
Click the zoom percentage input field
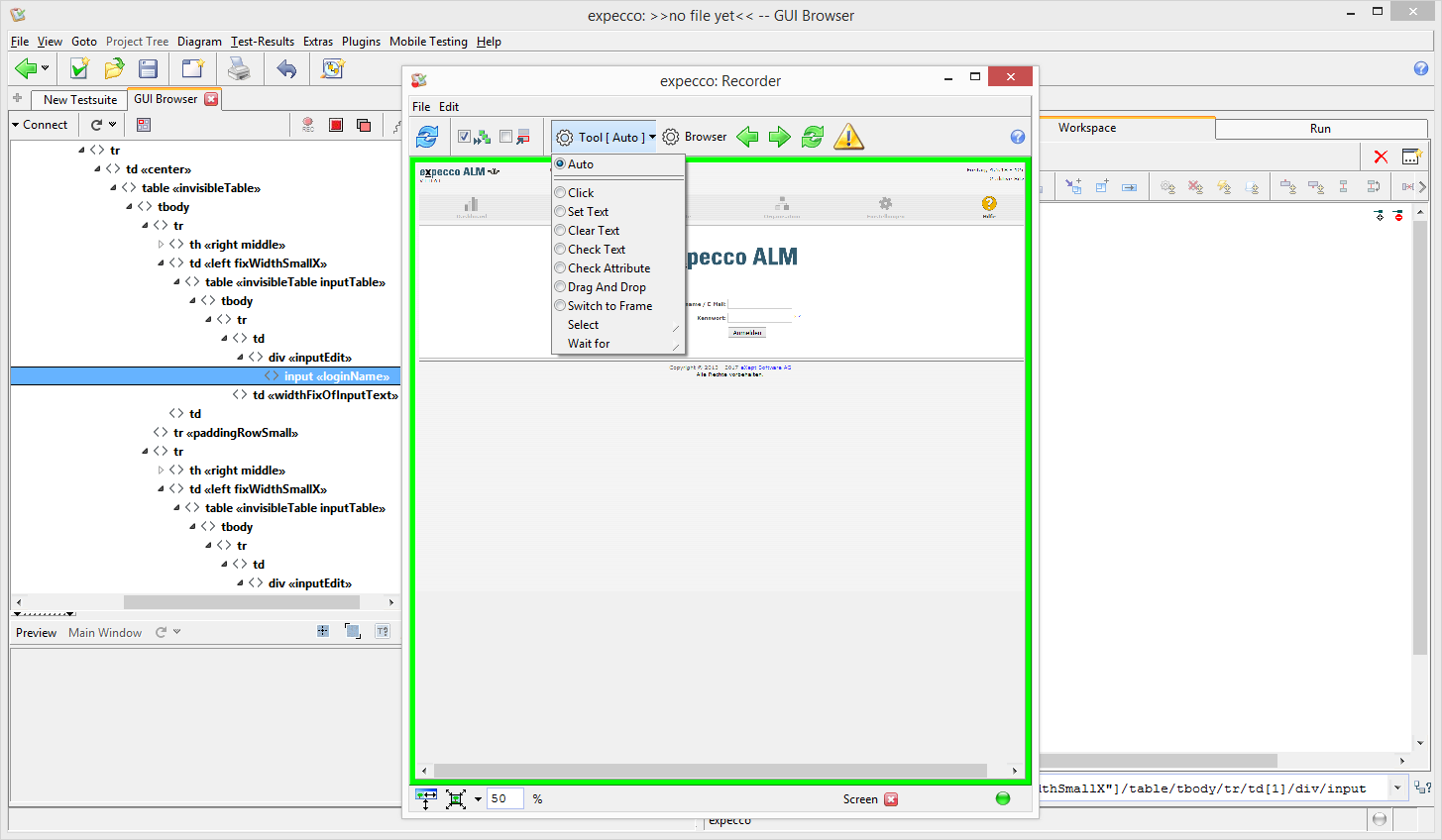(x=504, y=798)
